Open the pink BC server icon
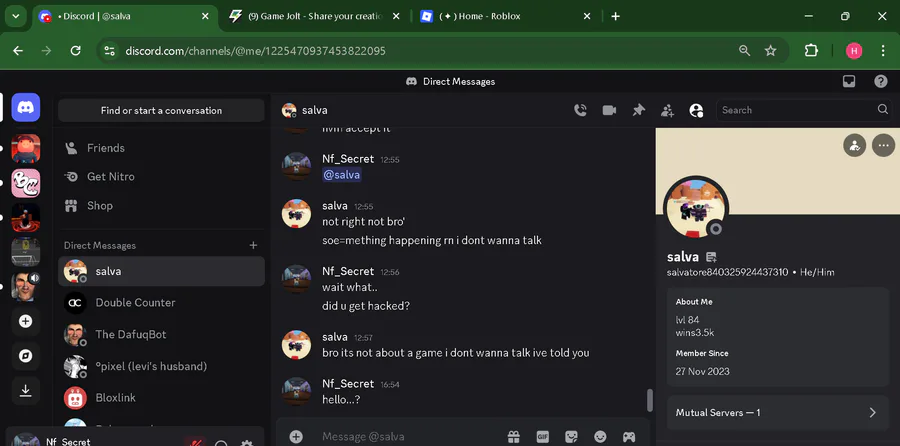 click(x=25, y=183)
